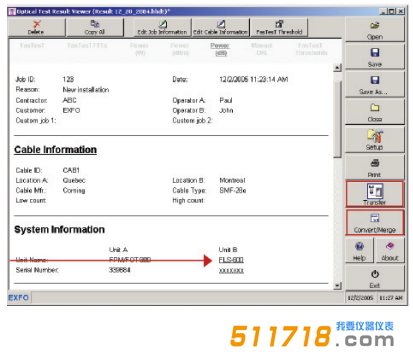This screenshot has height=362, width=413.
Task: Switch to the Power (dB) tab
Action: (x=220, y=49)
